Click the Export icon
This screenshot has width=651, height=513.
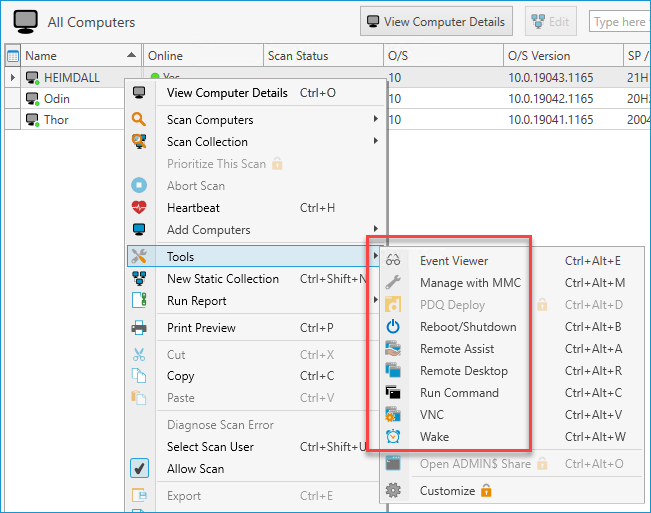click(139, 496)
